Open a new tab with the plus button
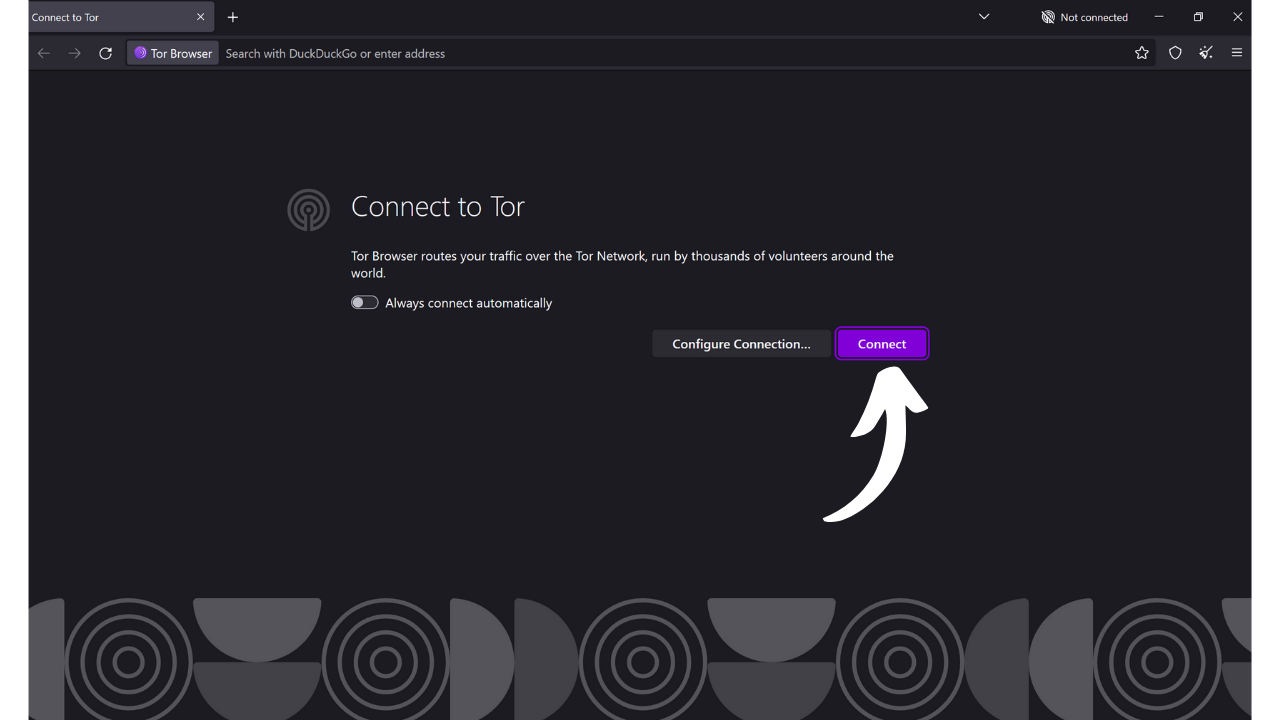 233,17
